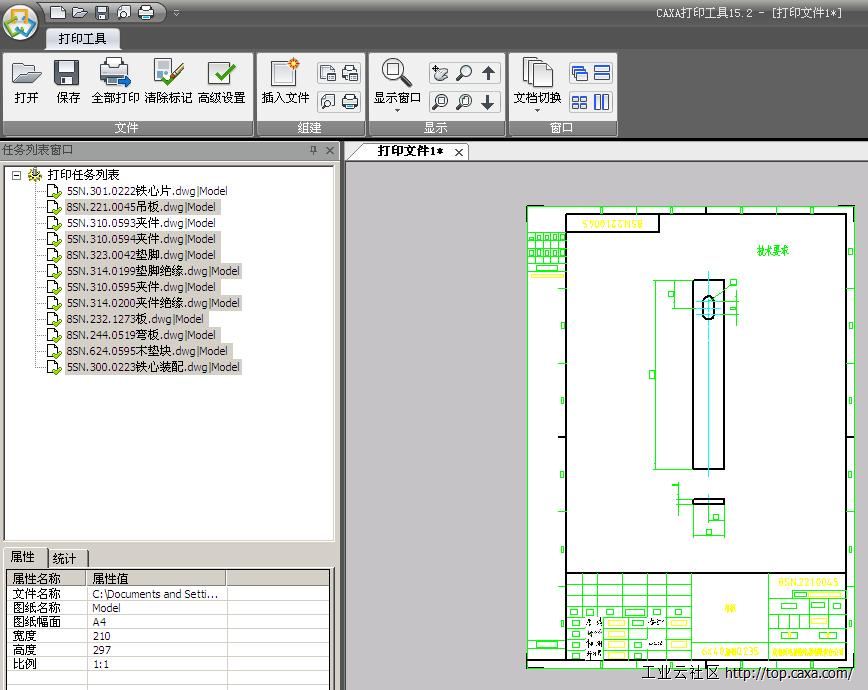Click cascade windows icon in 窗口 group
Image resolution: width=868 pixels, height=690 pixels.
(x=579, y=73)
